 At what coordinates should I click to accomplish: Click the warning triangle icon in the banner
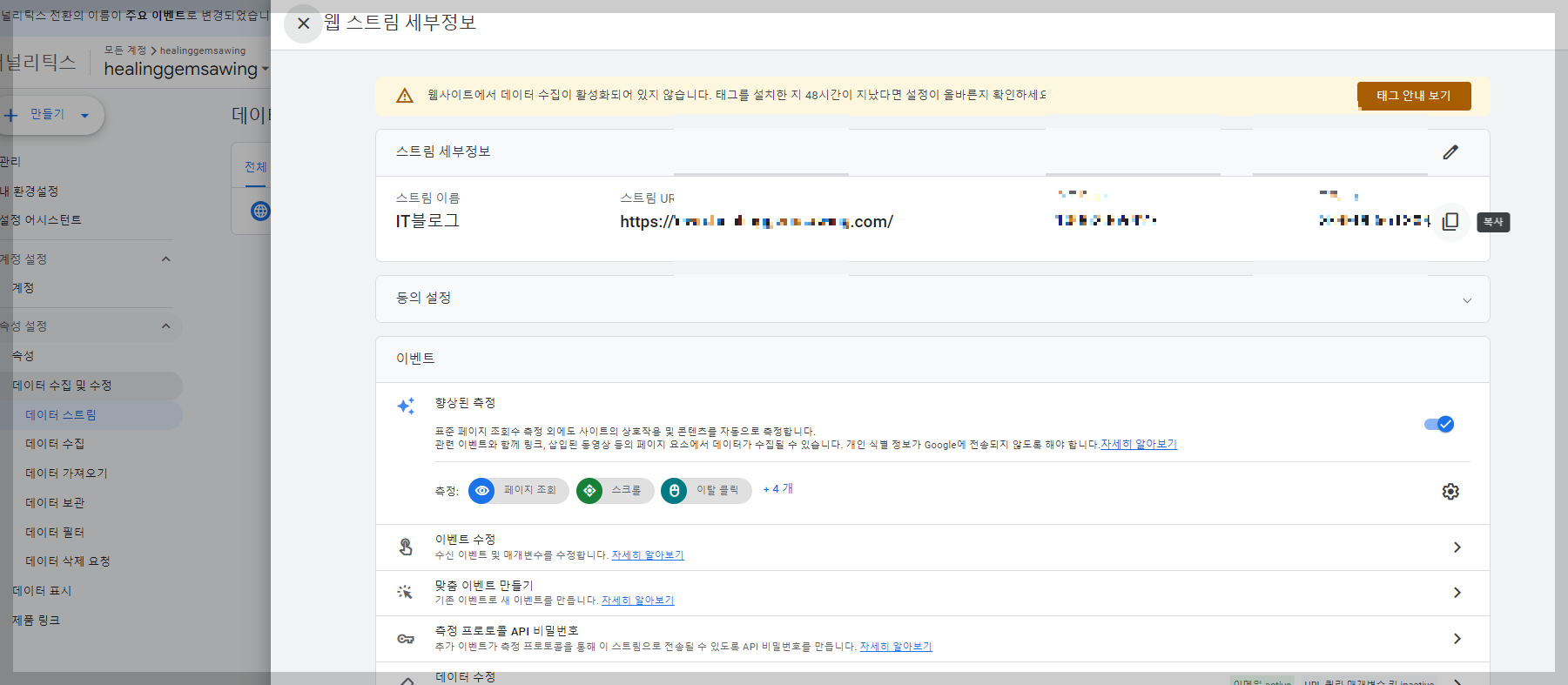(x=405, y=96)
